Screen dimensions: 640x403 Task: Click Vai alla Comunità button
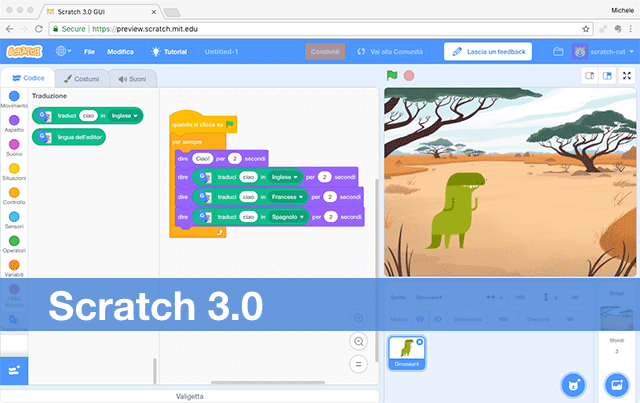click(390, 52)
